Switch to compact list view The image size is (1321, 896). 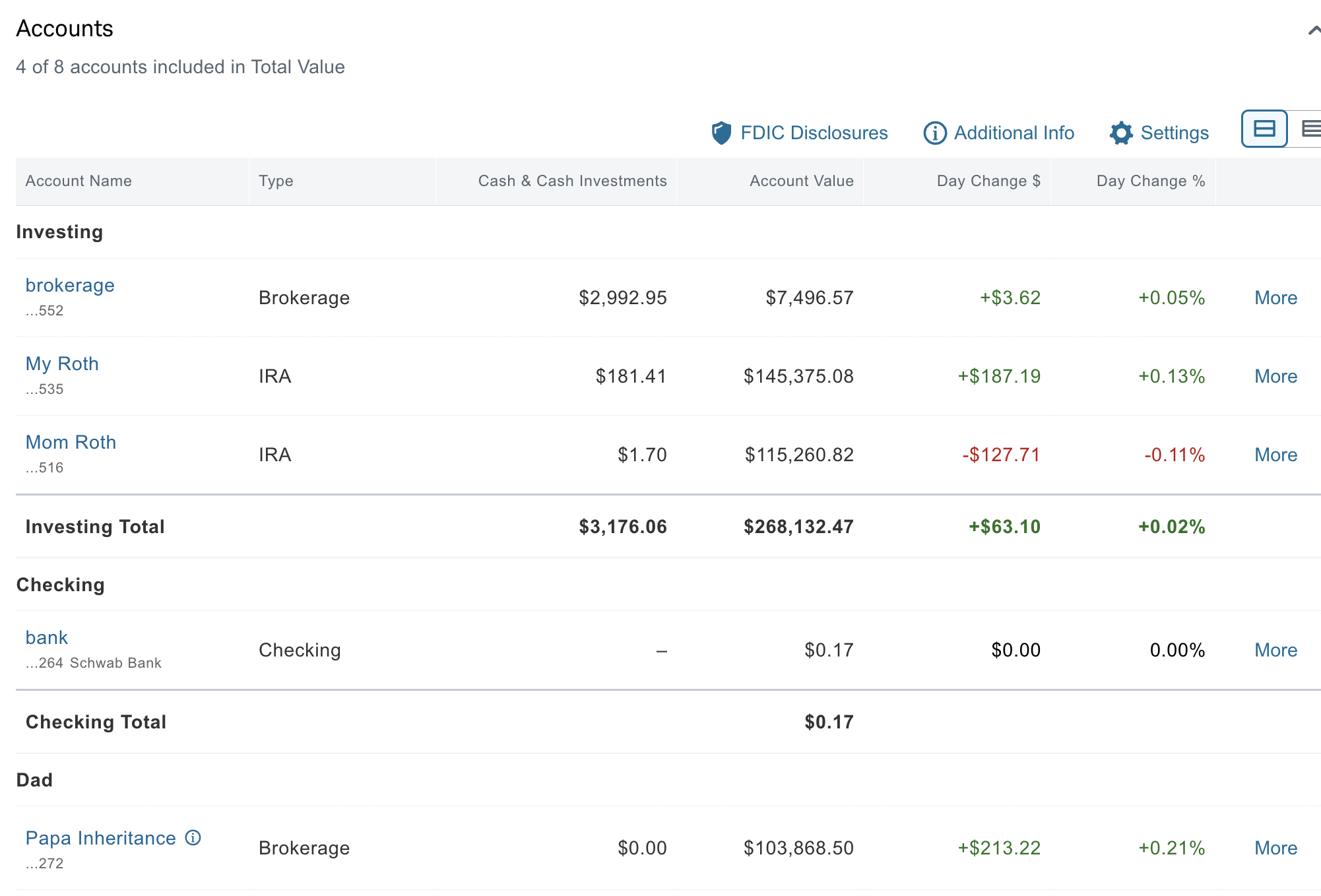[x=1310, y=129]
